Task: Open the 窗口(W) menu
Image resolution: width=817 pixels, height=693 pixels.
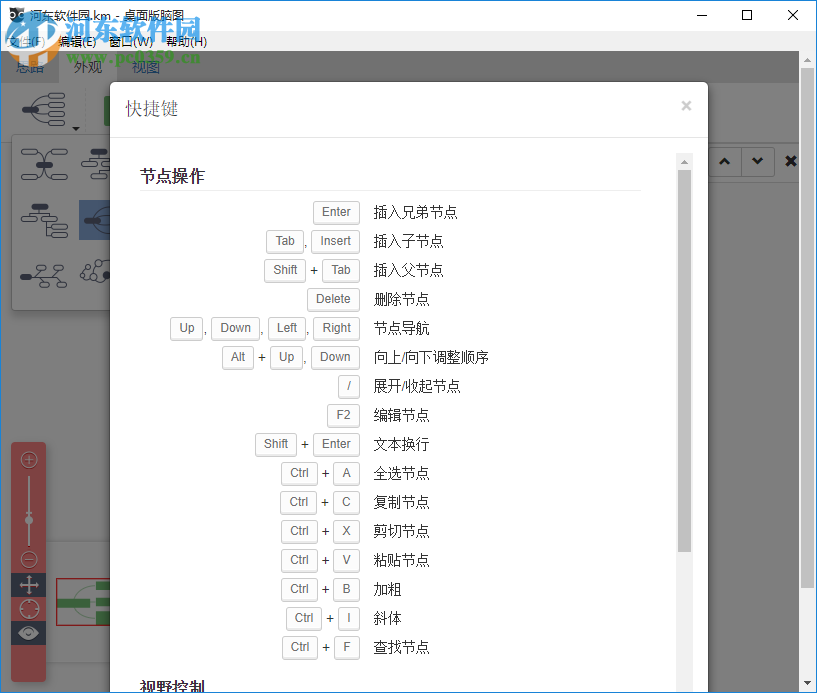Action: point(131,43)
